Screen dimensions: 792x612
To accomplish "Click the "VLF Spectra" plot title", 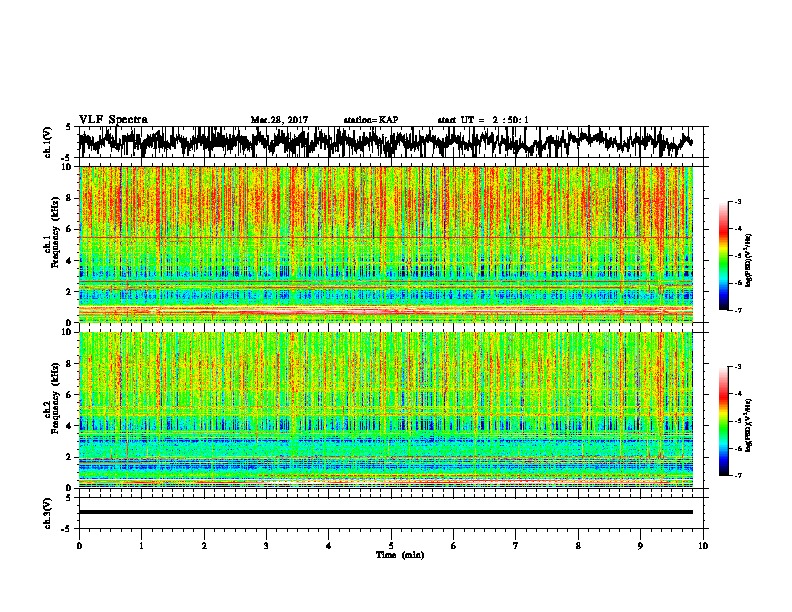I will coord(113,120).
